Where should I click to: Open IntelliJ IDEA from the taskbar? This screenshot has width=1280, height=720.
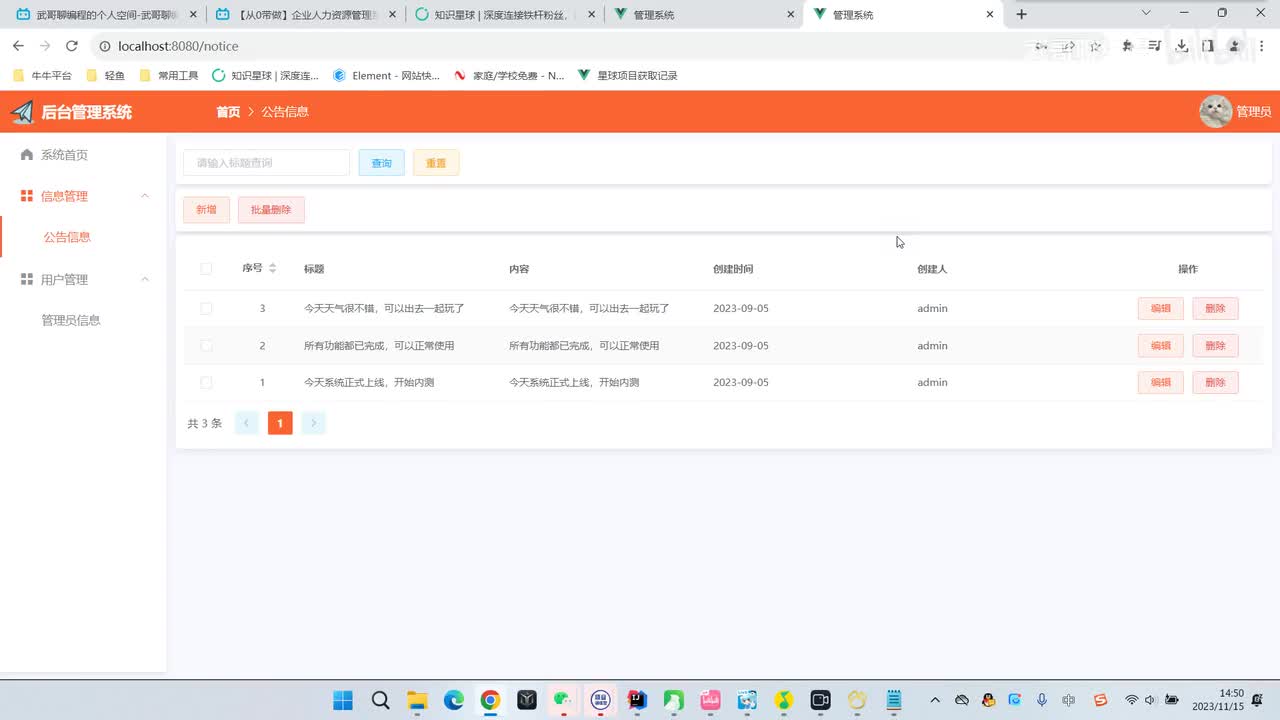[636, 700]
